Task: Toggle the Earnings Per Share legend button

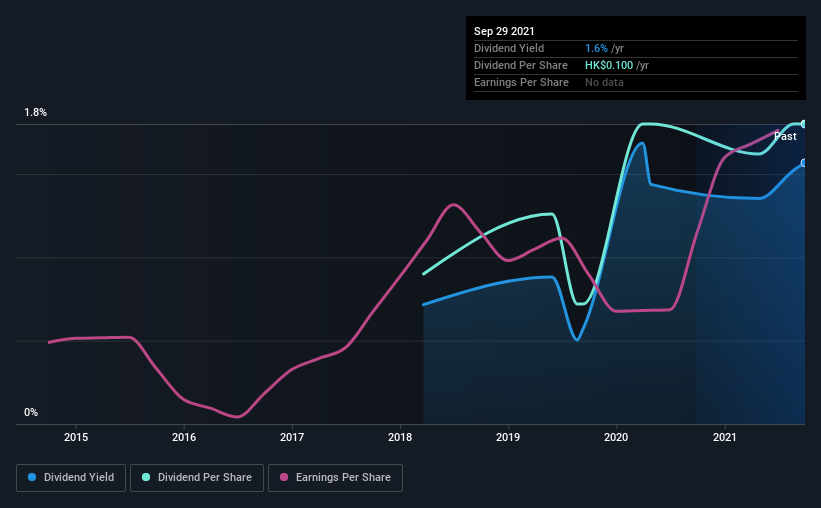Action: pyautogui.click(x=335, y=478)
